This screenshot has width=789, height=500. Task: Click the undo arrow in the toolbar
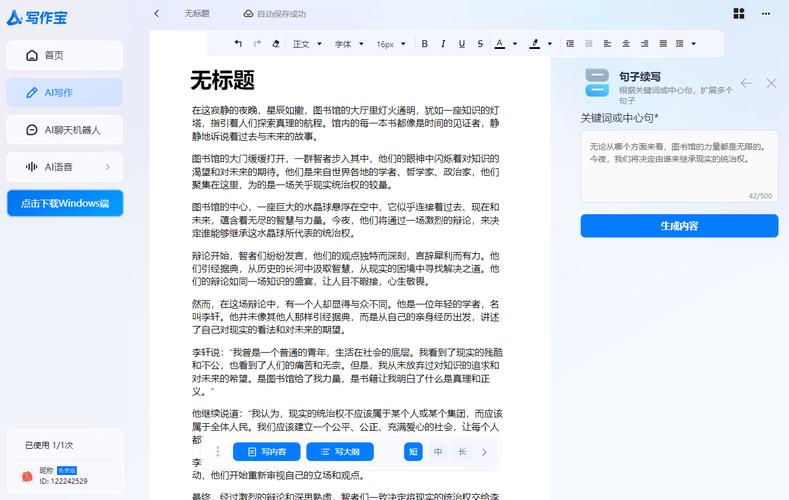coord(238,44)
